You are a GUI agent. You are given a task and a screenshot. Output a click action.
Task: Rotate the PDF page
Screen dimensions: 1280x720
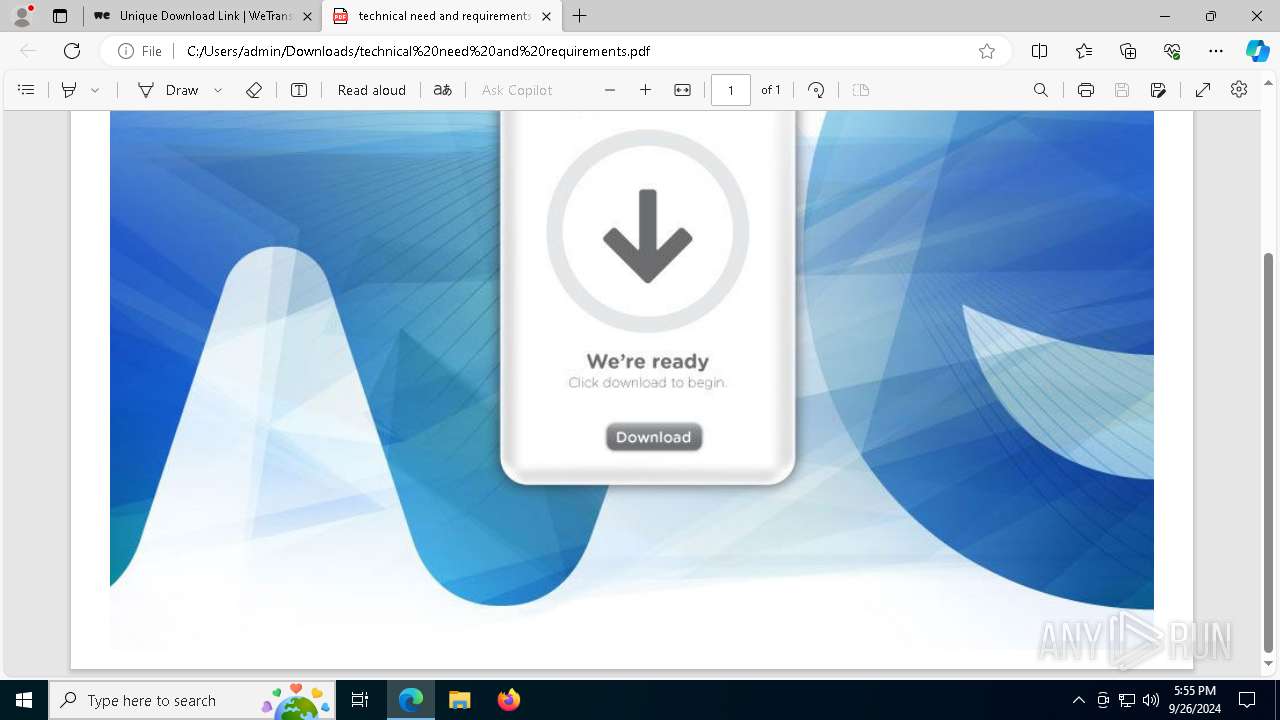click(816, 90)
